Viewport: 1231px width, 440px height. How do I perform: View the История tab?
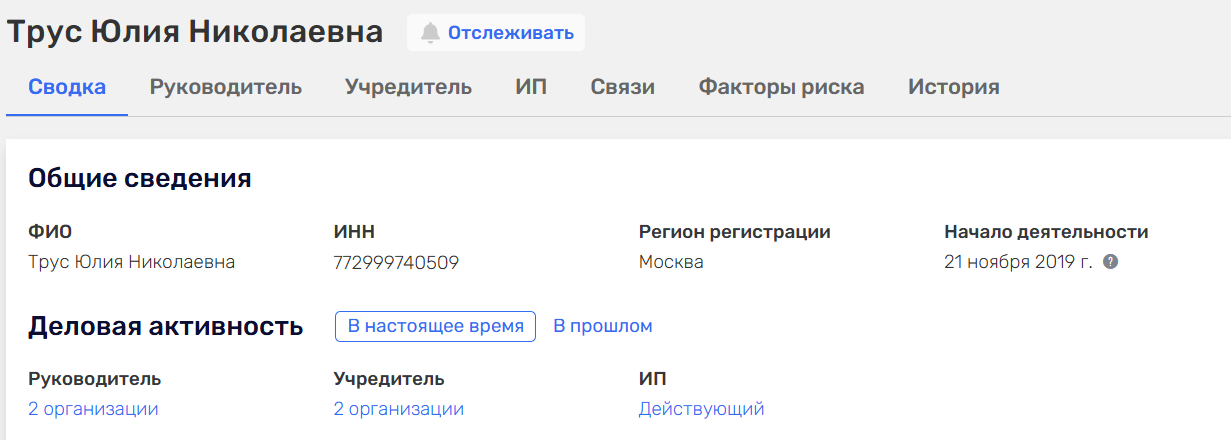tap(953, 87)
